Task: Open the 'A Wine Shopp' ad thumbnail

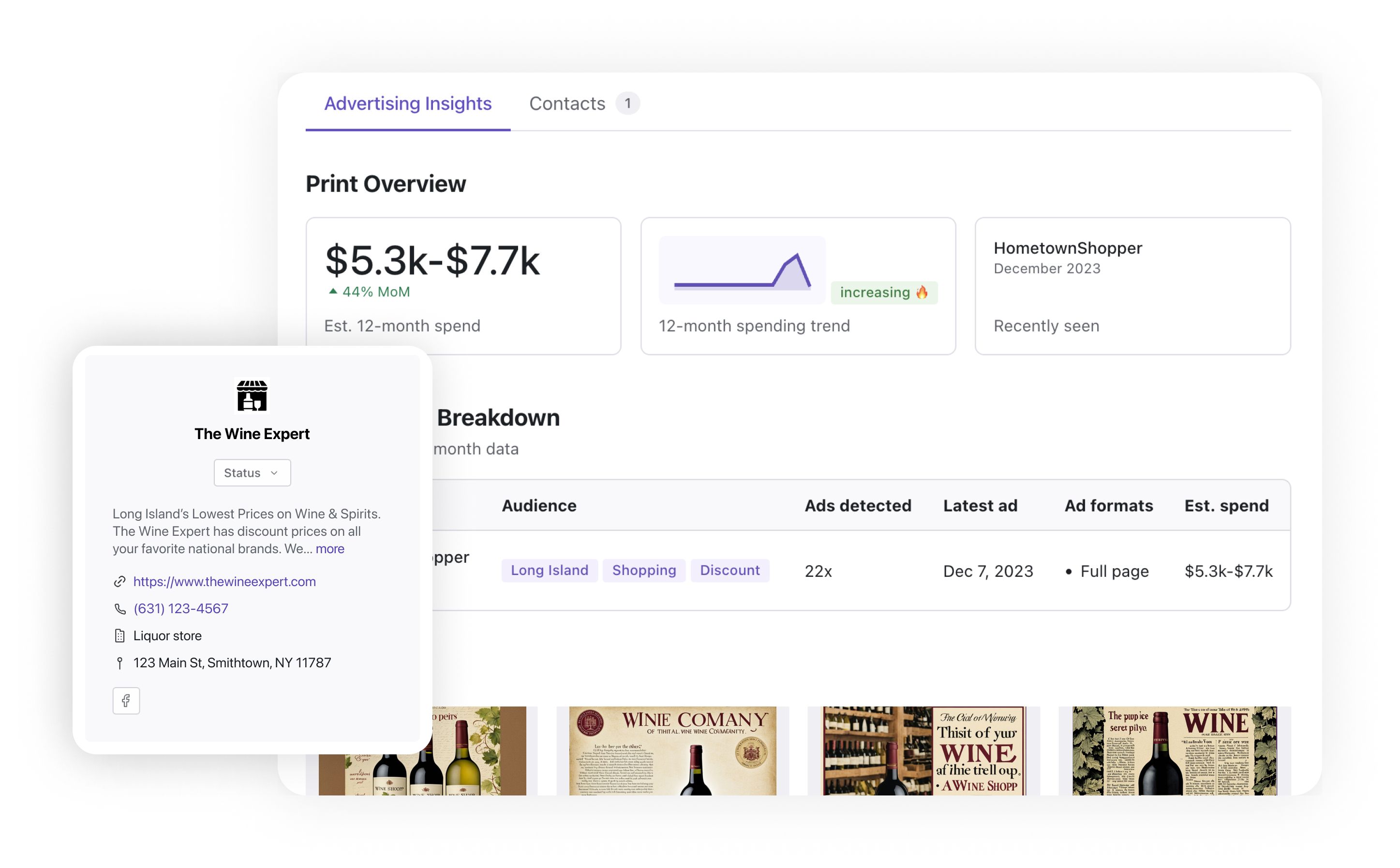Action: [x=923, y=750]
